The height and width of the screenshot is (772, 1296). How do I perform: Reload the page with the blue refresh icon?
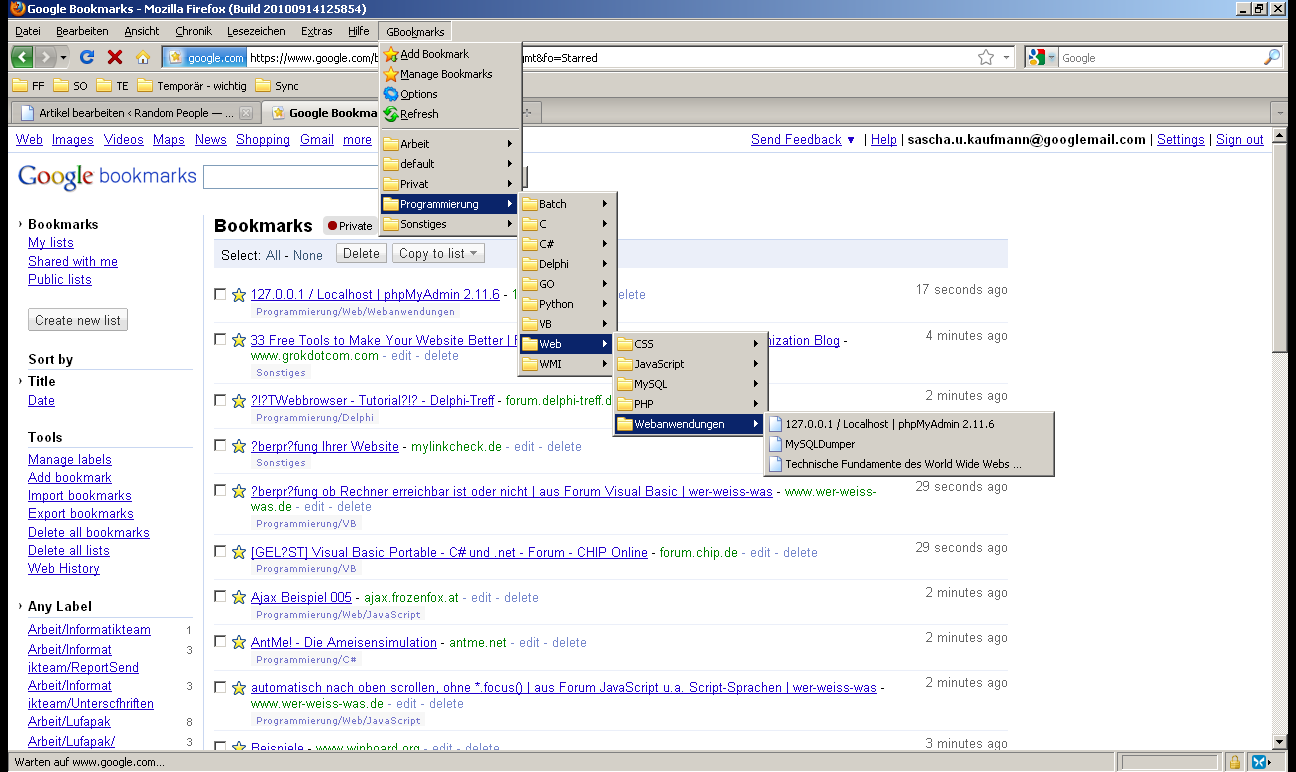tap(87, 57)
